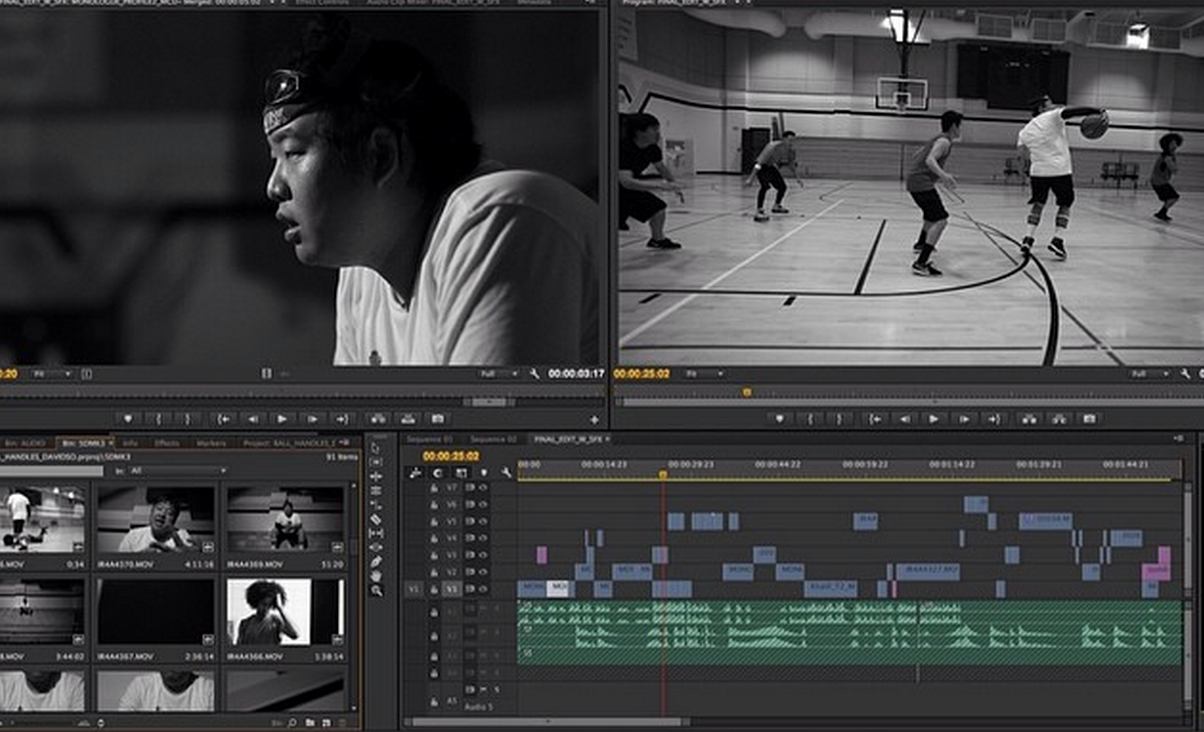Toggle the lock on track V2

pos(434,572)
